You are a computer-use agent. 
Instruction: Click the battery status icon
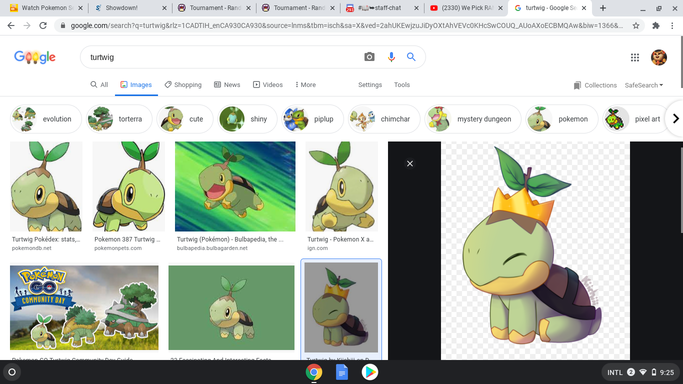pyautogui.click(x=654, y=372)
